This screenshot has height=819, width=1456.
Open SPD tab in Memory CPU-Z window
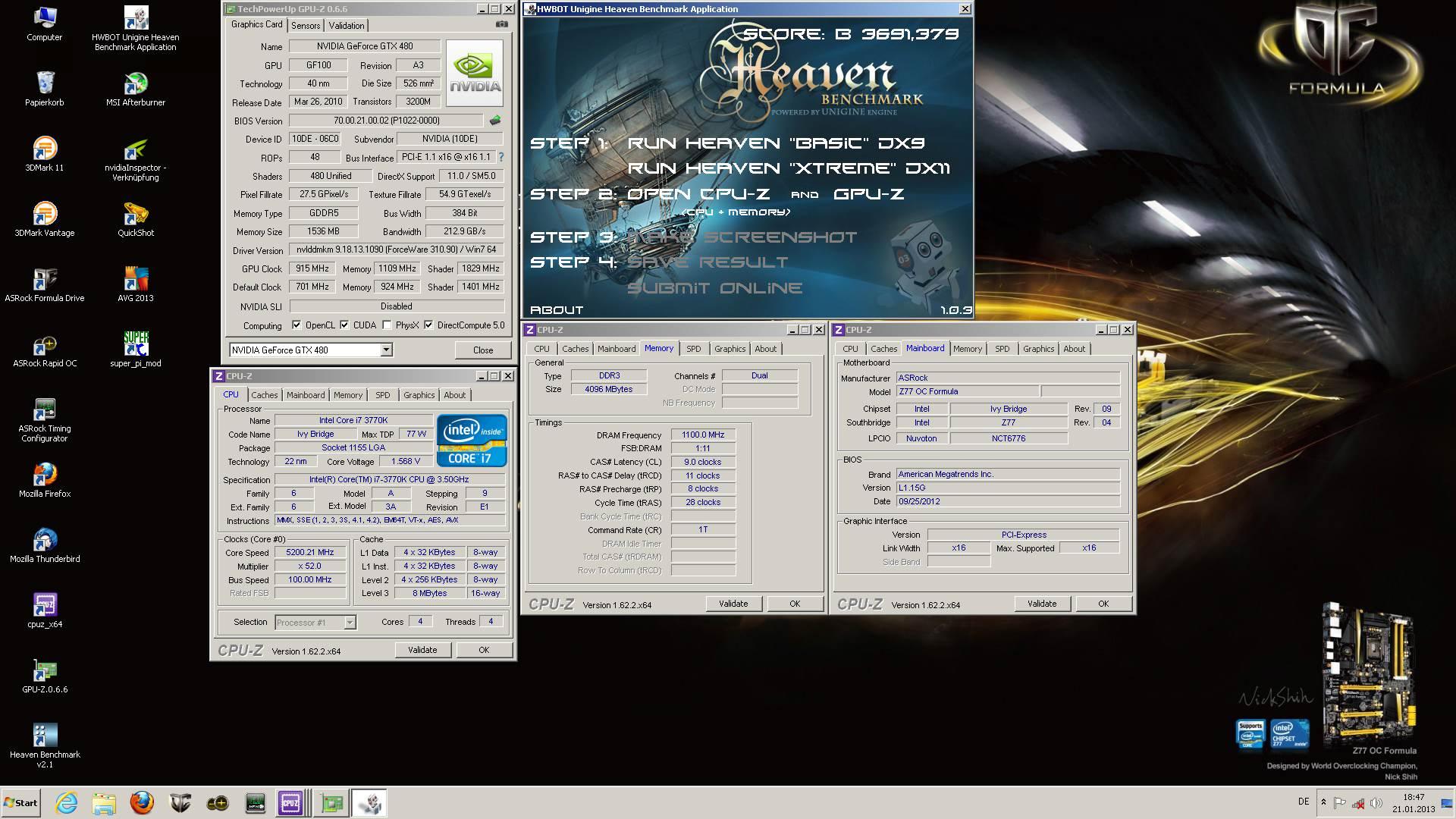coord(694,348)
